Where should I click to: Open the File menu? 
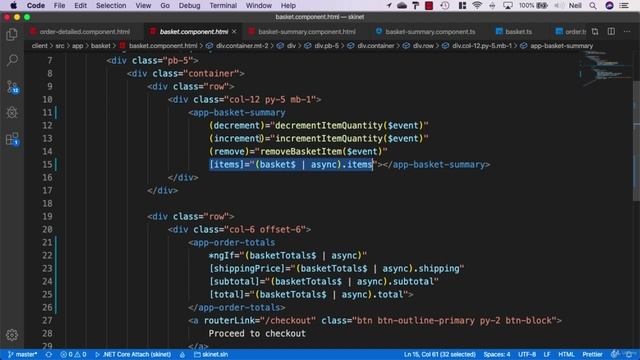[x=59, y=5]
